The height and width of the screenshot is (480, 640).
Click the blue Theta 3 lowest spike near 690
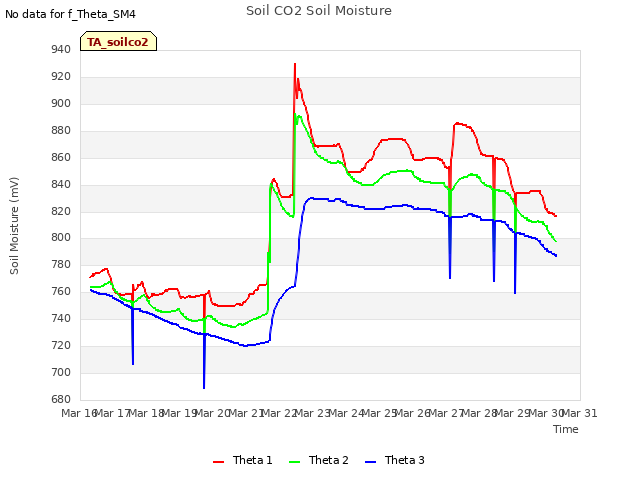pos(204,387)
